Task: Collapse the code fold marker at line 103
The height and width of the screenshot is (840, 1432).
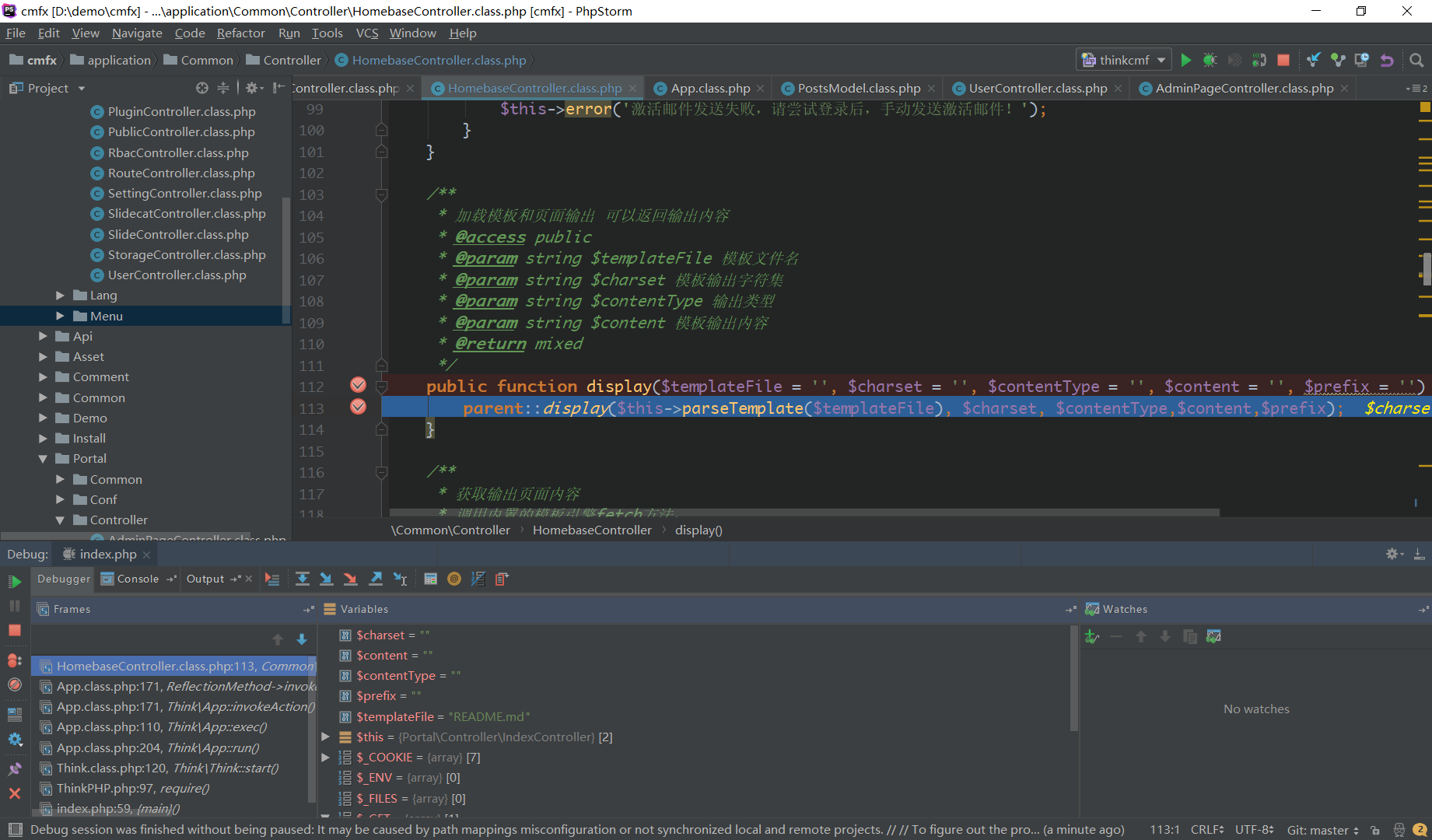Action: tap(381, 194)
